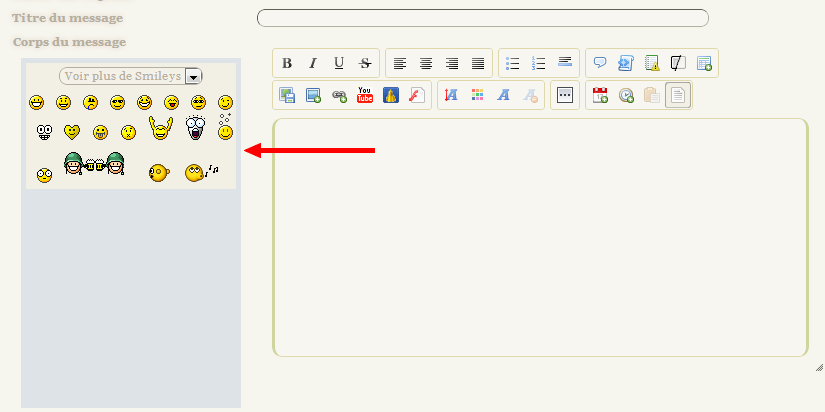Justify the text
Image resolution: width=825 pixels, height=412 pixels.
[x=478, y=64]
